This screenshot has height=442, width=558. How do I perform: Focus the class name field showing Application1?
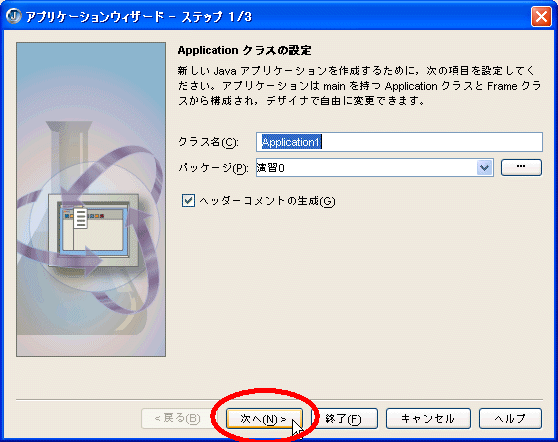tap(399, 142)
